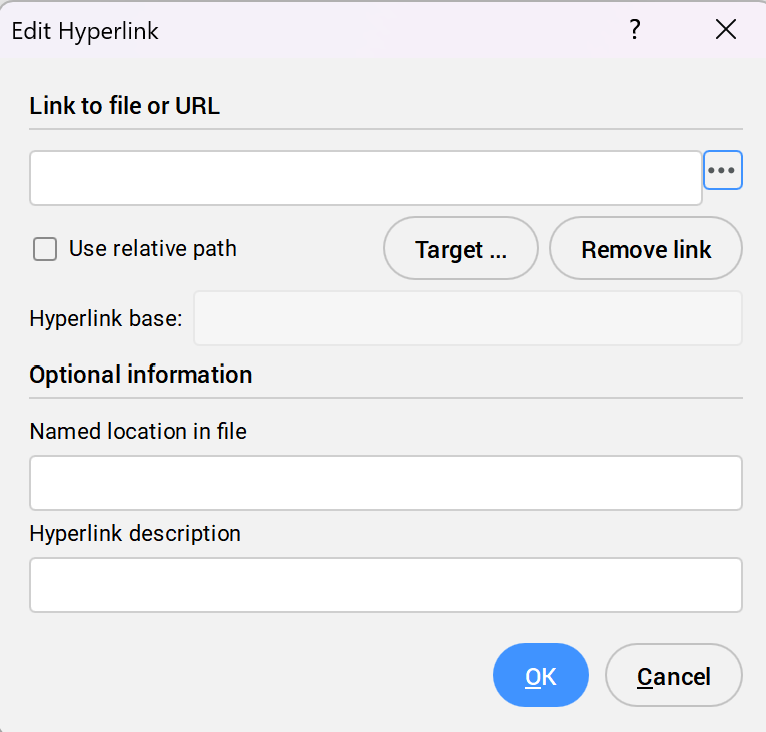Dismiss the dialog using Cancel

(x=673, y=676)
